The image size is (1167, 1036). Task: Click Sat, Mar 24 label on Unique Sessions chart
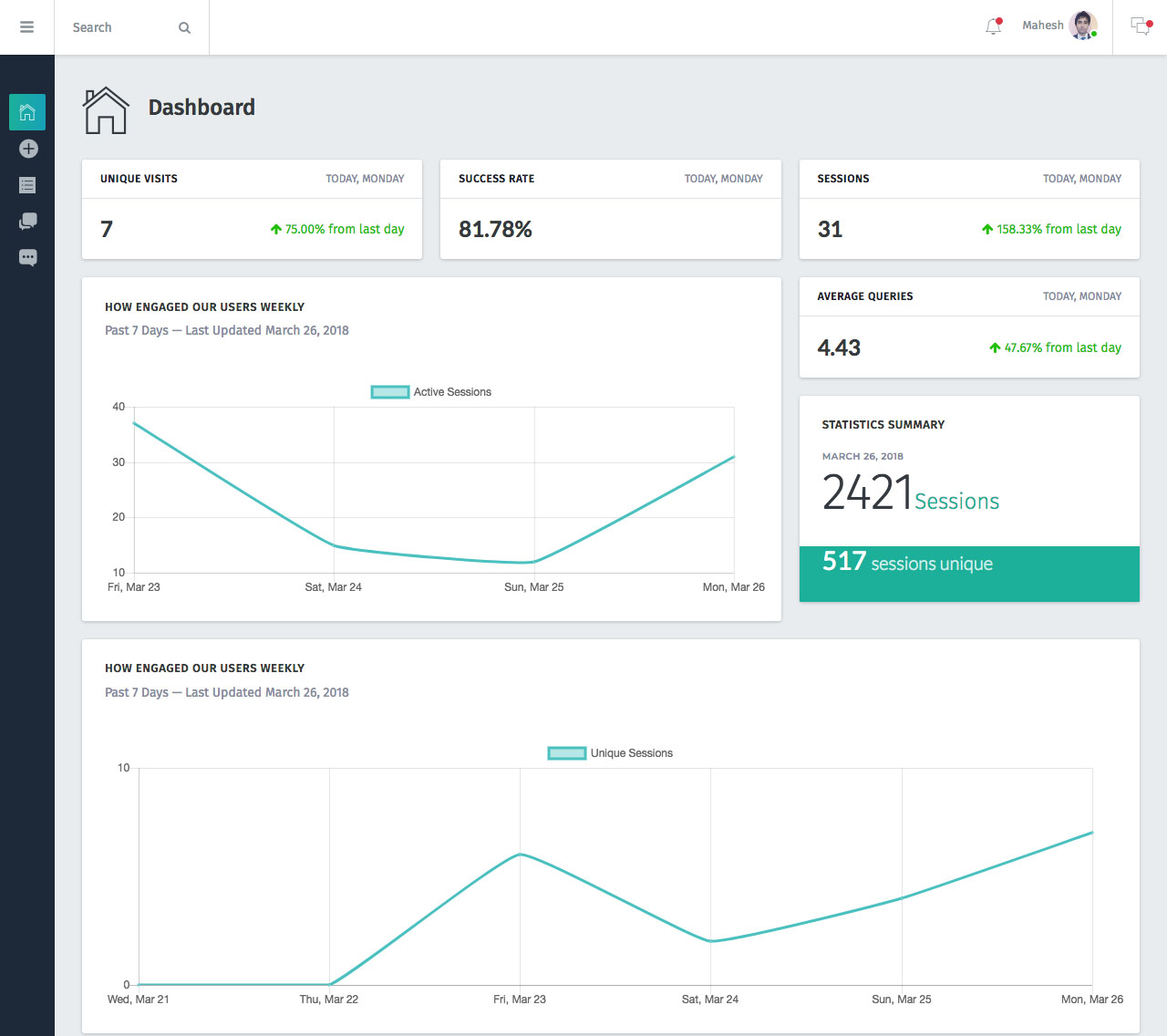710,1000
